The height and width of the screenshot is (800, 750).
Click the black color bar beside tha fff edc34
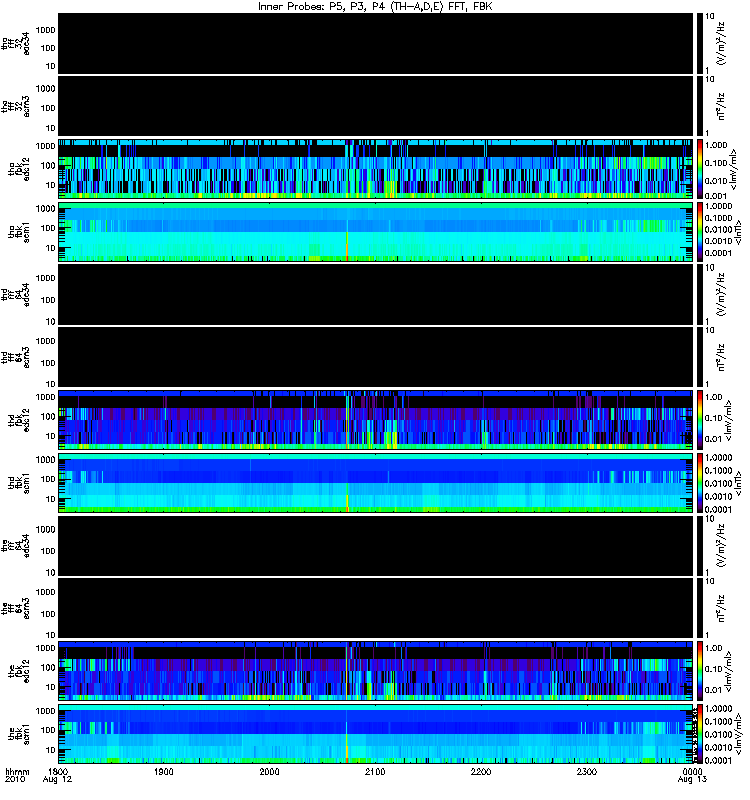(x=700, y=43)
